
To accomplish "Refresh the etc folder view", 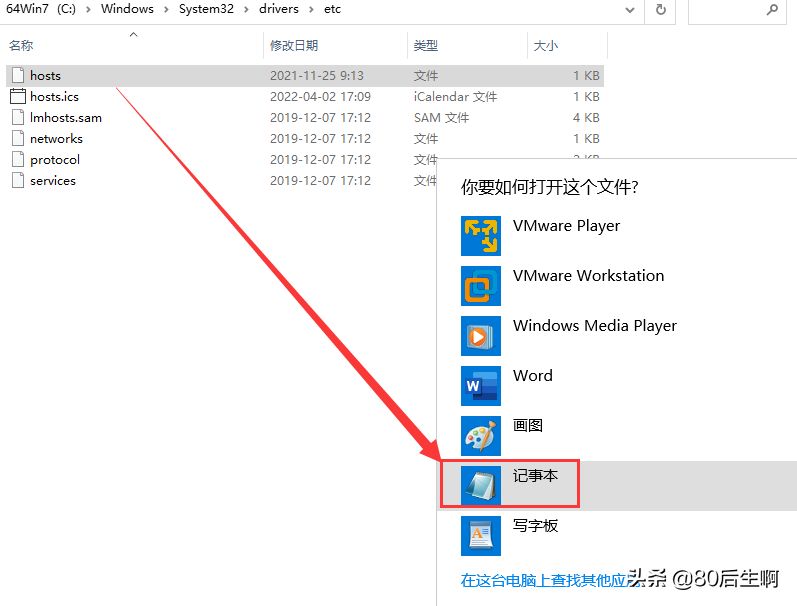I will 660,9.
